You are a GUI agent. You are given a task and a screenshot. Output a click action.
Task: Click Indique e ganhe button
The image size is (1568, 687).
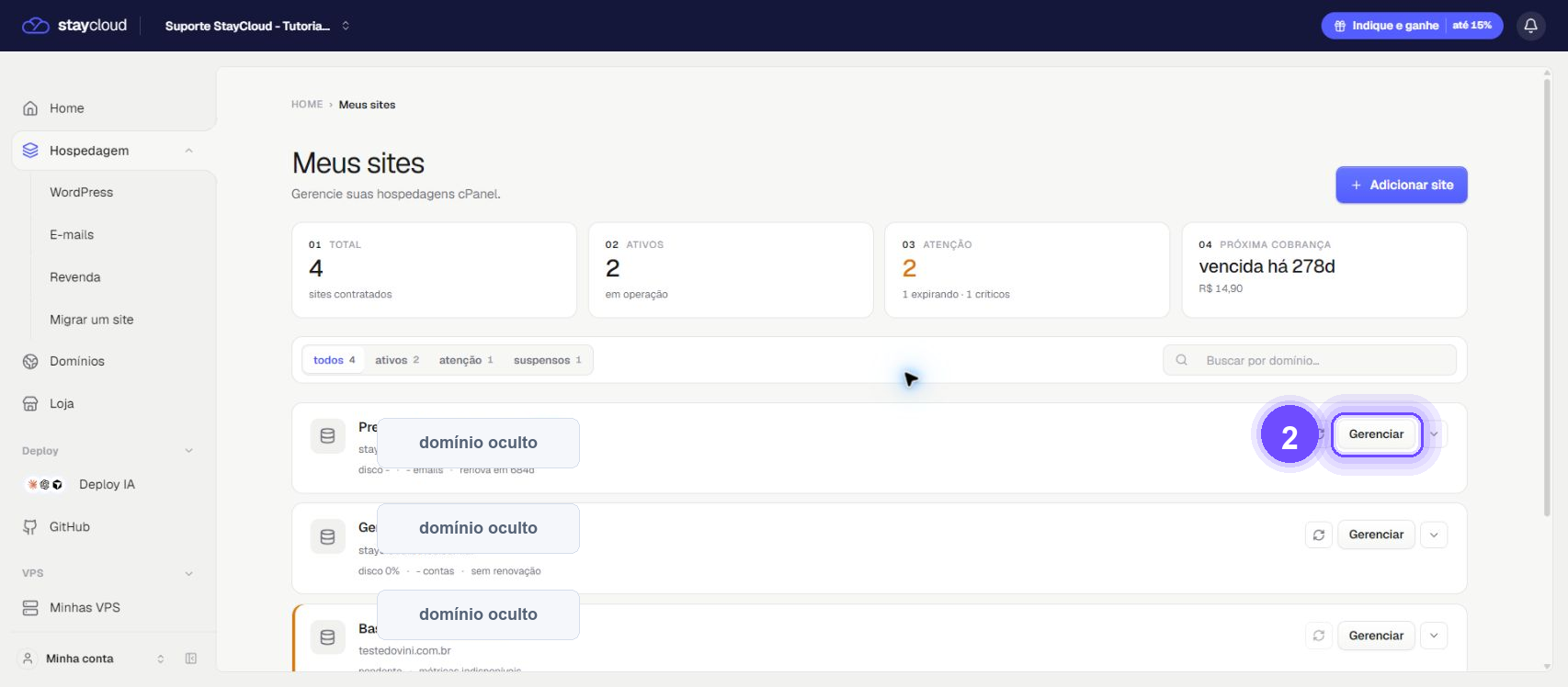point(1412,26)
